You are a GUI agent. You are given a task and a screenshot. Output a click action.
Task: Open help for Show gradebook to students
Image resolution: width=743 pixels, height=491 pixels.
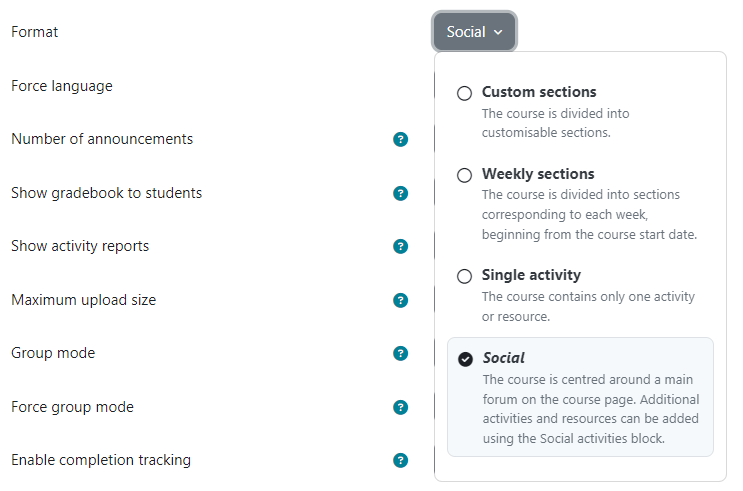(x=400, y=193)
